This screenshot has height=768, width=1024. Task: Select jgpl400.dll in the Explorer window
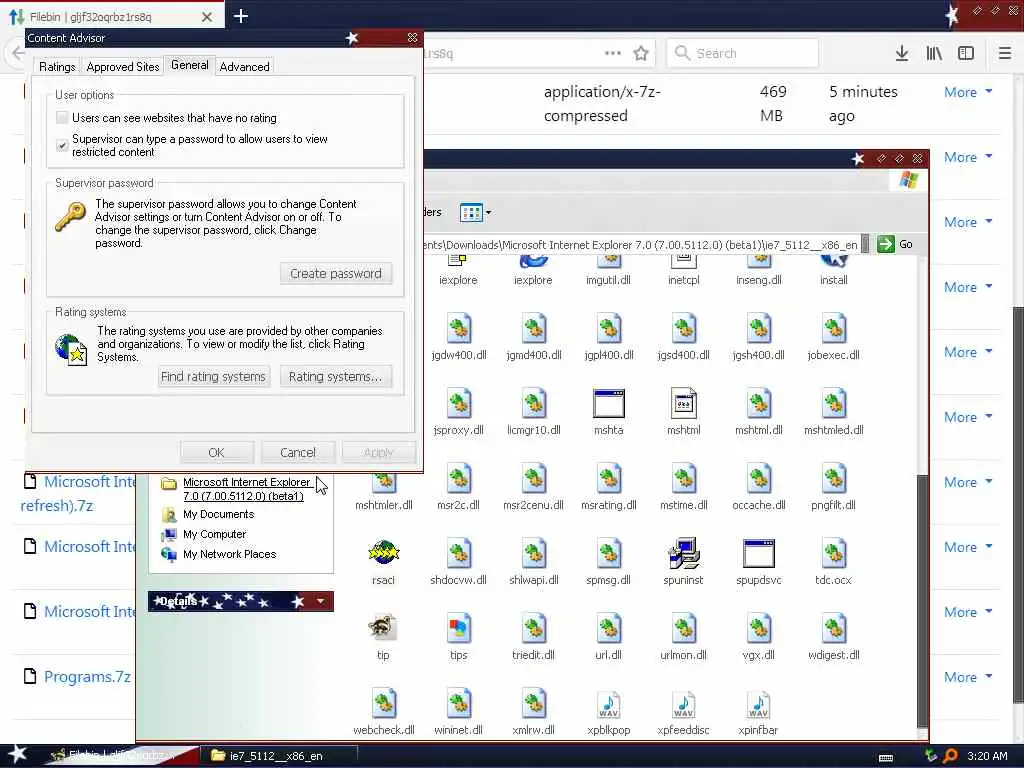(609, 328)
